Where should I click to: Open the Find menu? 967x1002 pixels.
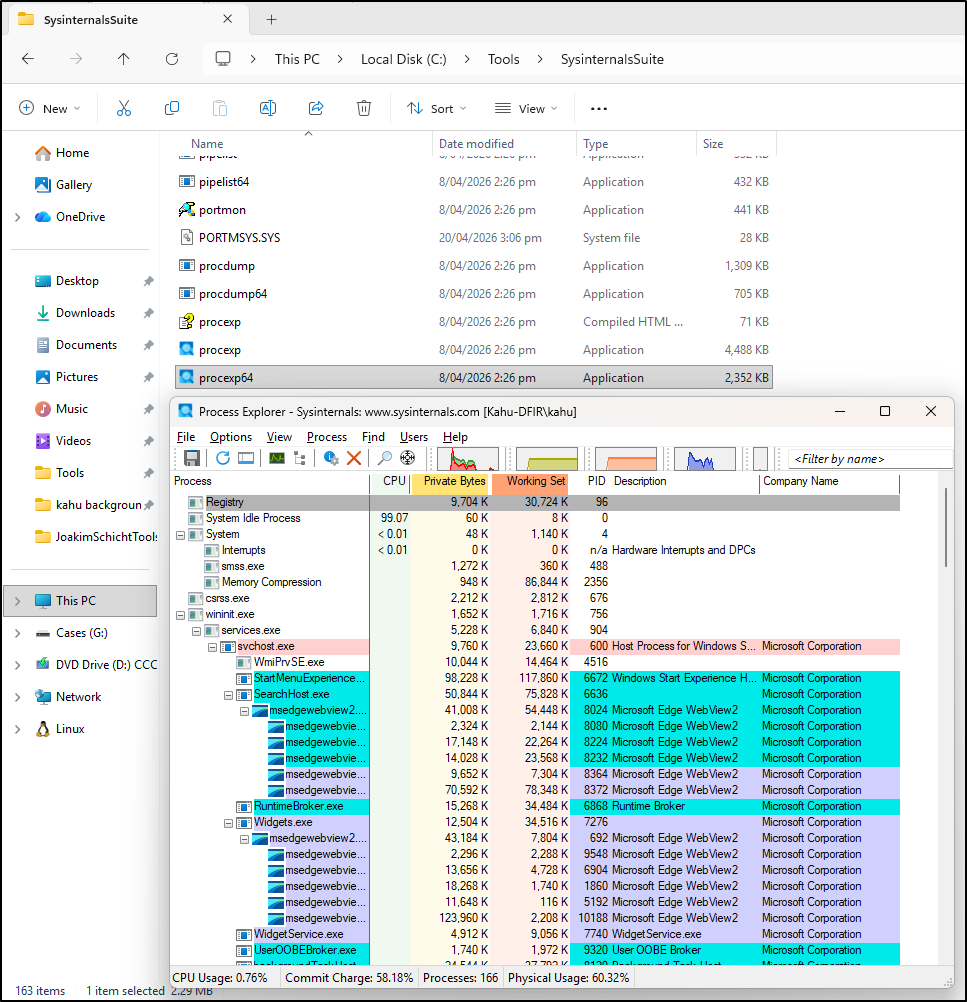373,436
